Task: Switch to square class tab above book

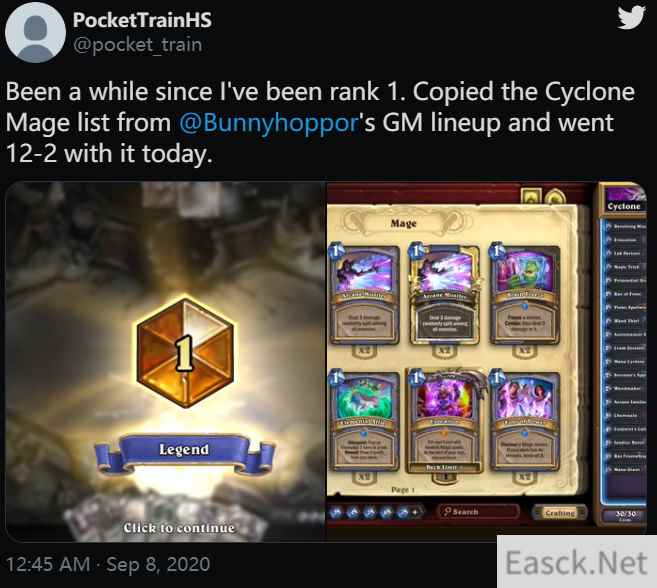Action: click(x=530, y=196)
